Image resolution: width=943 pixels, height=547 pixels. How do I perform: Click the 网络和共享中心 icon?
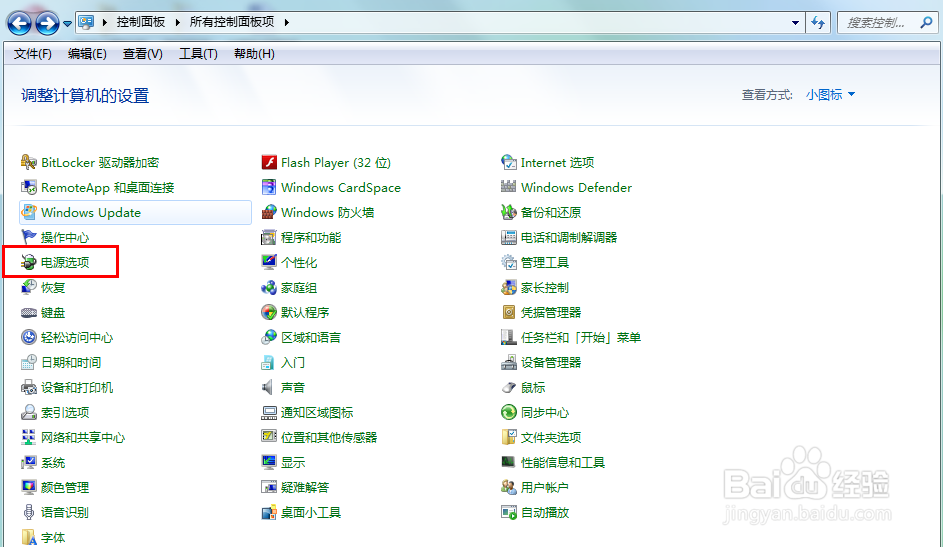28,438
